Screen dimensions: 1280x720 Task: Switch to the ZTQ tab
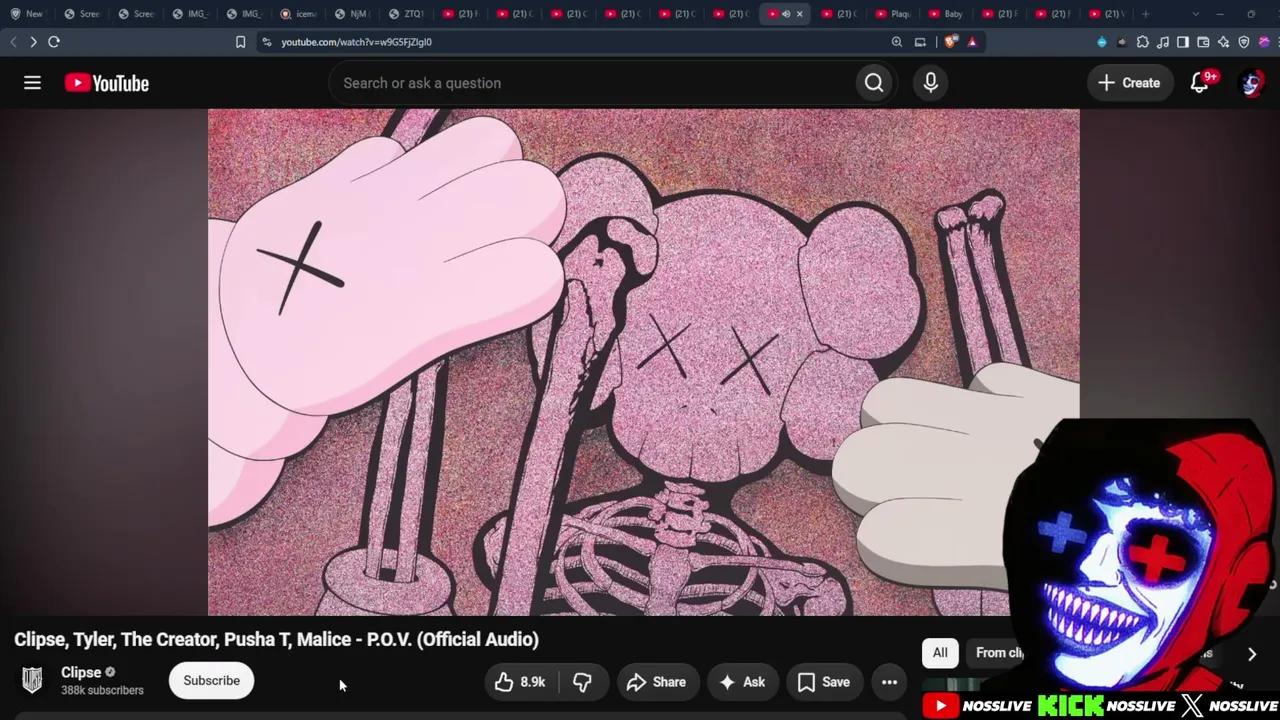pyautogui.click(x=406, y=14)
